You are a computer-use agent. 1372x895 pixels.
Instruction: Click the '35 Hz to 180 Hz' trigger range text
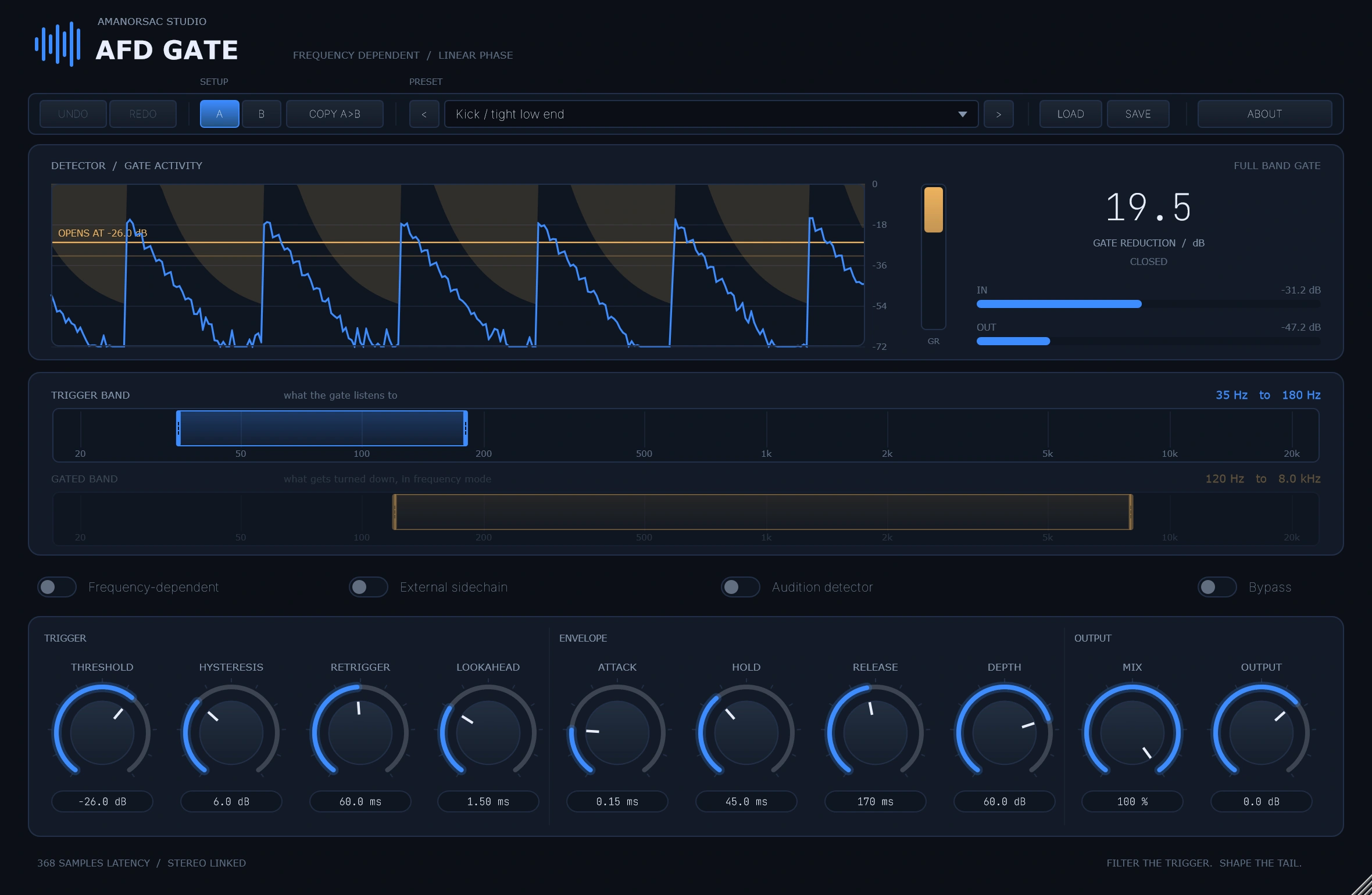[1268, 395]
